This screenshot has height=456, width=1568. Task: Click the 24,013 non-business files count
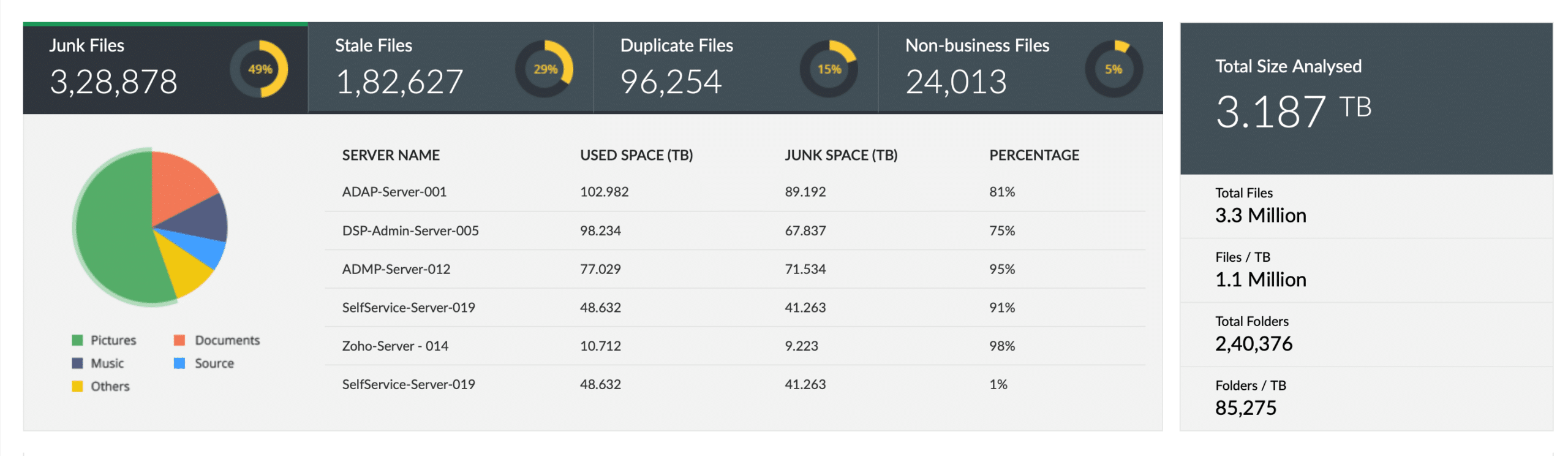(x=956, y=82)
